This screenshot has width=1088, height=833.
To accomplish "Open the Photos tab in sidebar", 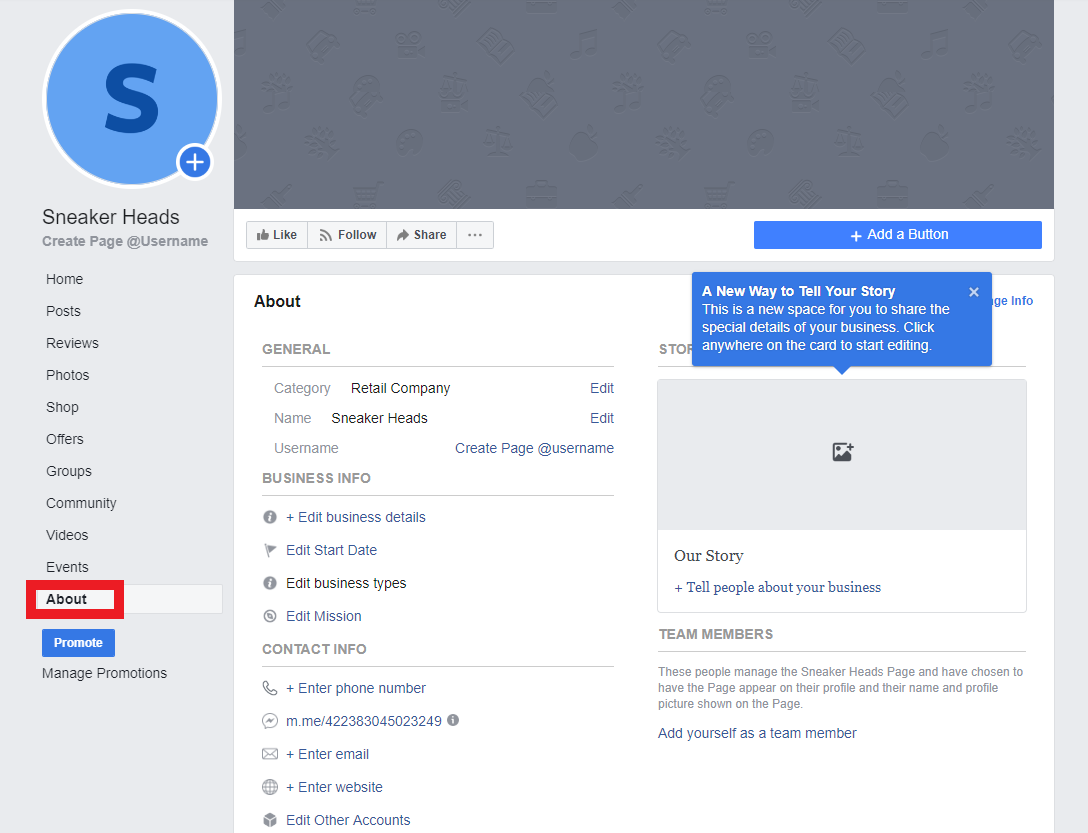I will [x=67, y=375].
